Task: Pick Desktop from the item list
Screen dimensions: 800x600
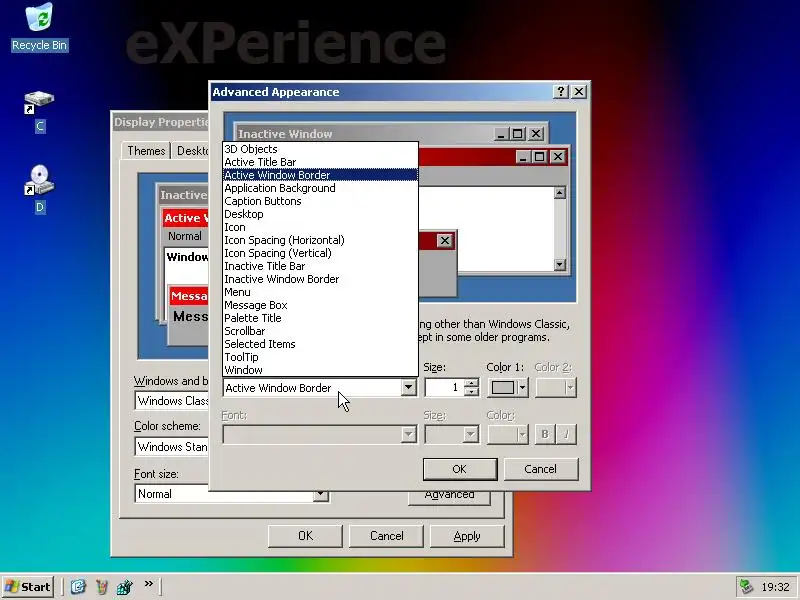Action: point(320,214)
